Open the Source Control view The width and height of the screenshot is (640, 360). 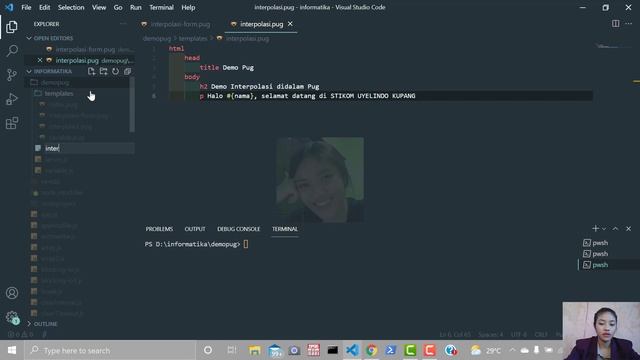pyautogui.click(x=12, y=75)
